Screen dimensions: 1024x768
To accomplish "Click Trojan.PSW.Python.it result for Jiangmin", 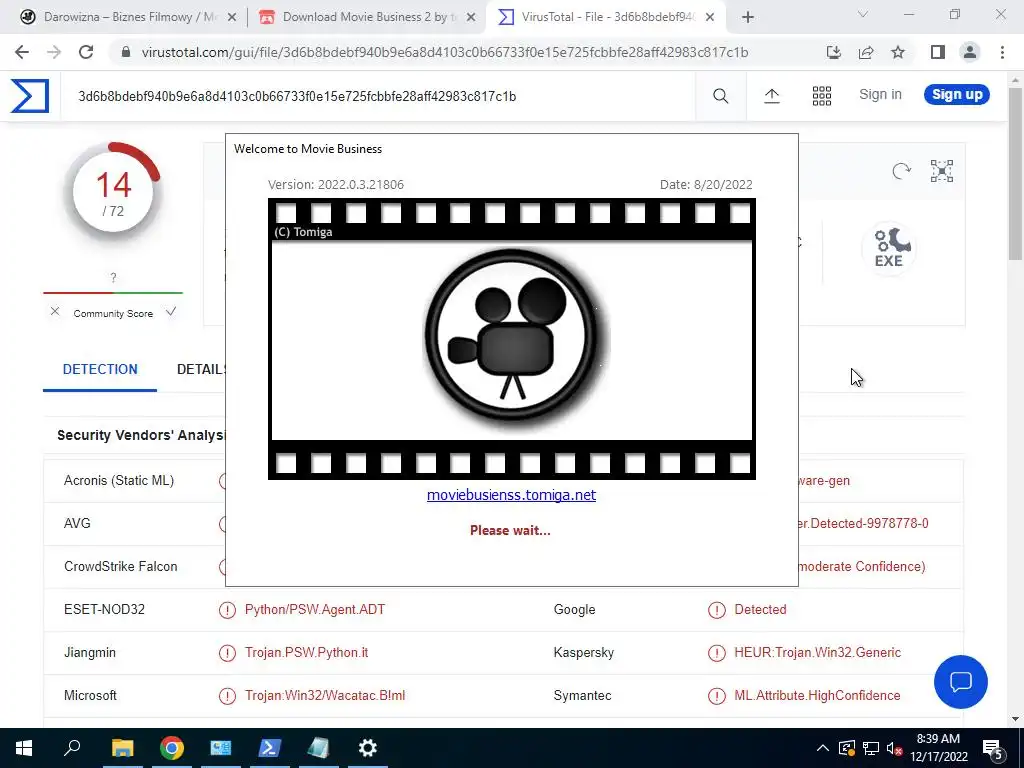I will (306, 652).
